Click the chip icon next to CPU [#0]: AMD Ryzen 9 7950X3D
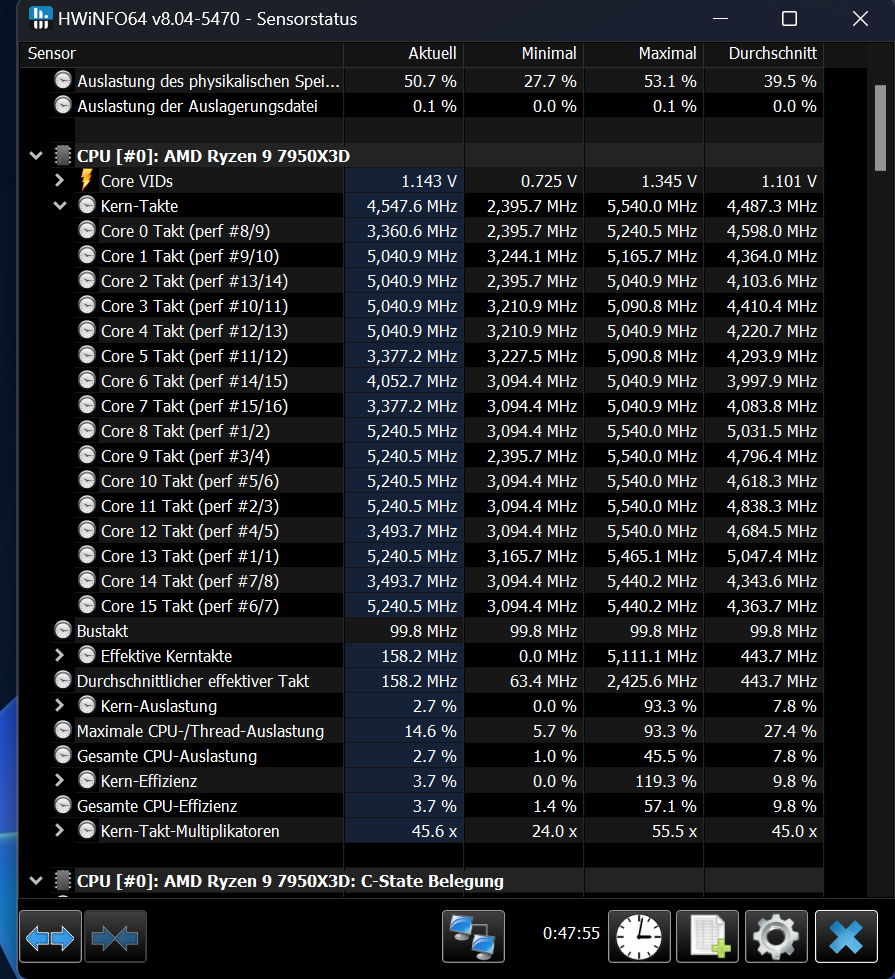 click(x=62, y=155)
